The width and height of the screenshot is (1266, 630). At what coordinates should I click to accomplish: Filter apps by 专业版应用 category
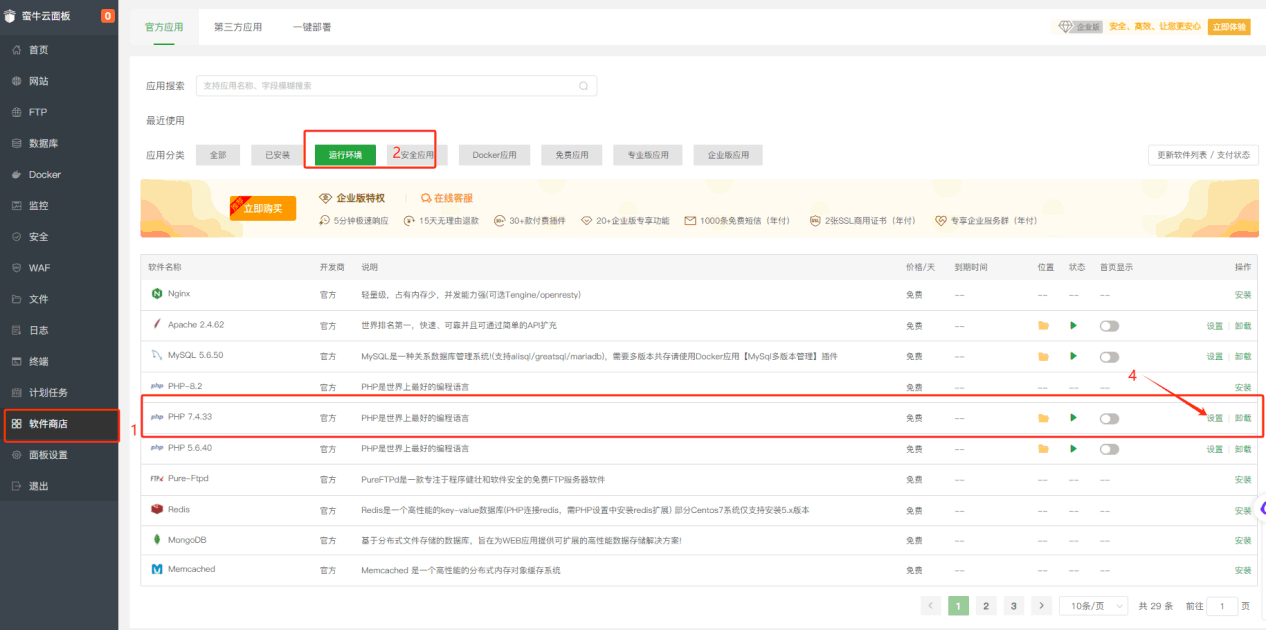[648, 155]
